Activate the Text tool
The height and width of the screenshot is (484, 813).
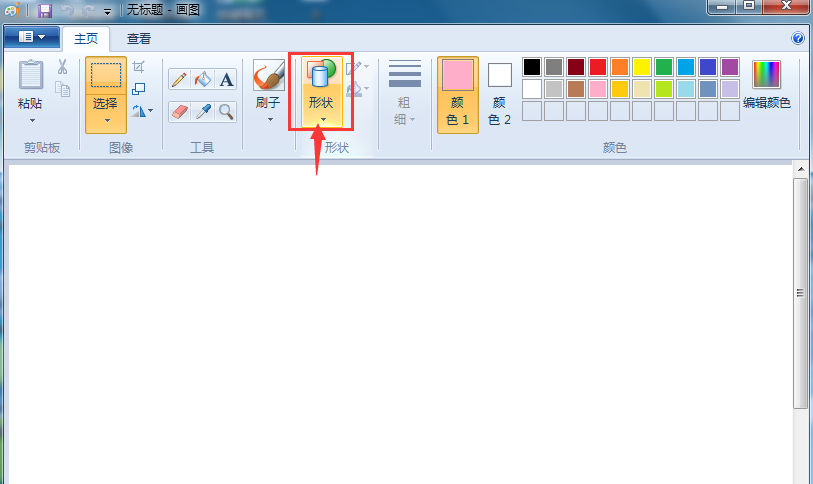click(226, 80)
